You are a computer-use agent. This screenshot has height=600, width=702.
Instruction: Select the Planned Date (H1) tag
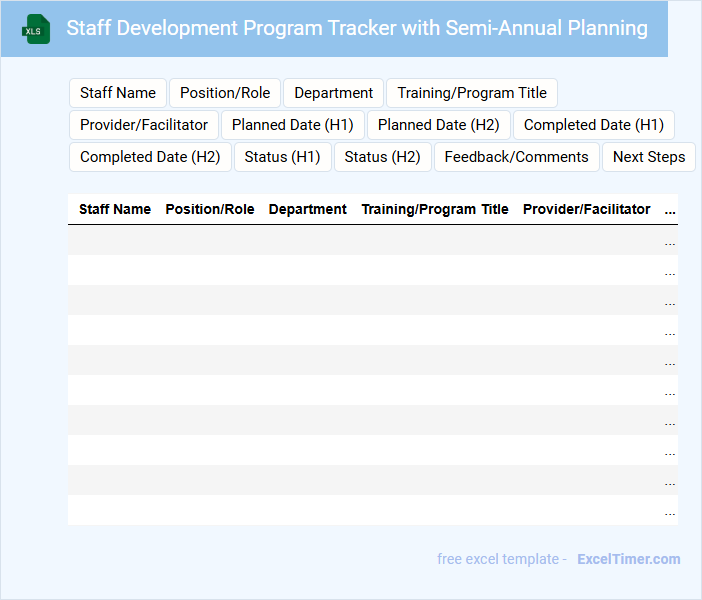tap(293, 125)
